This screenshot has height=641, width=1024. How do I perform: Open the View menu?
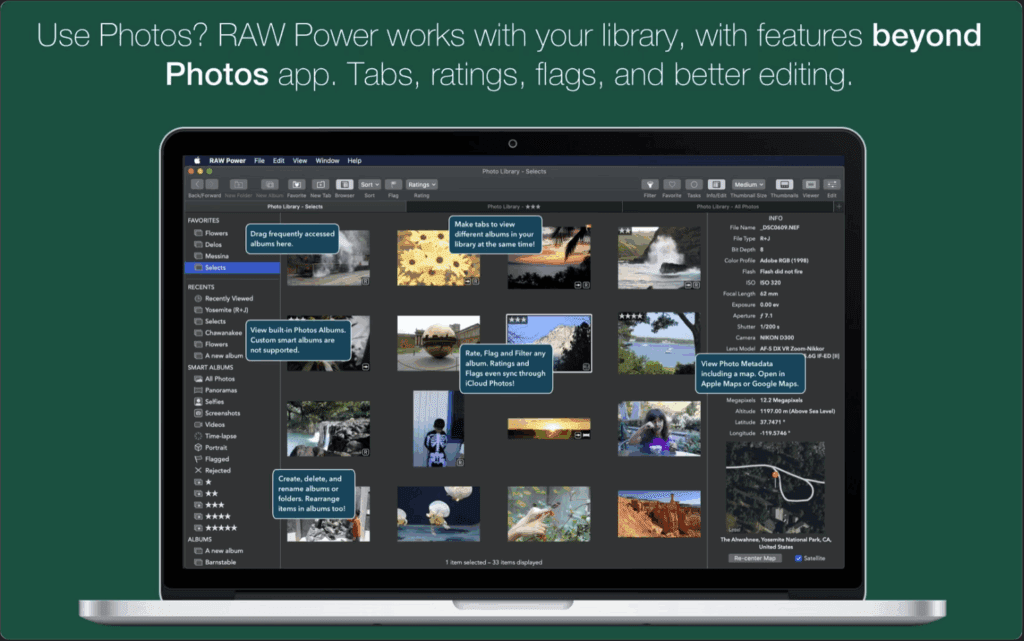(x=300, y=161)
